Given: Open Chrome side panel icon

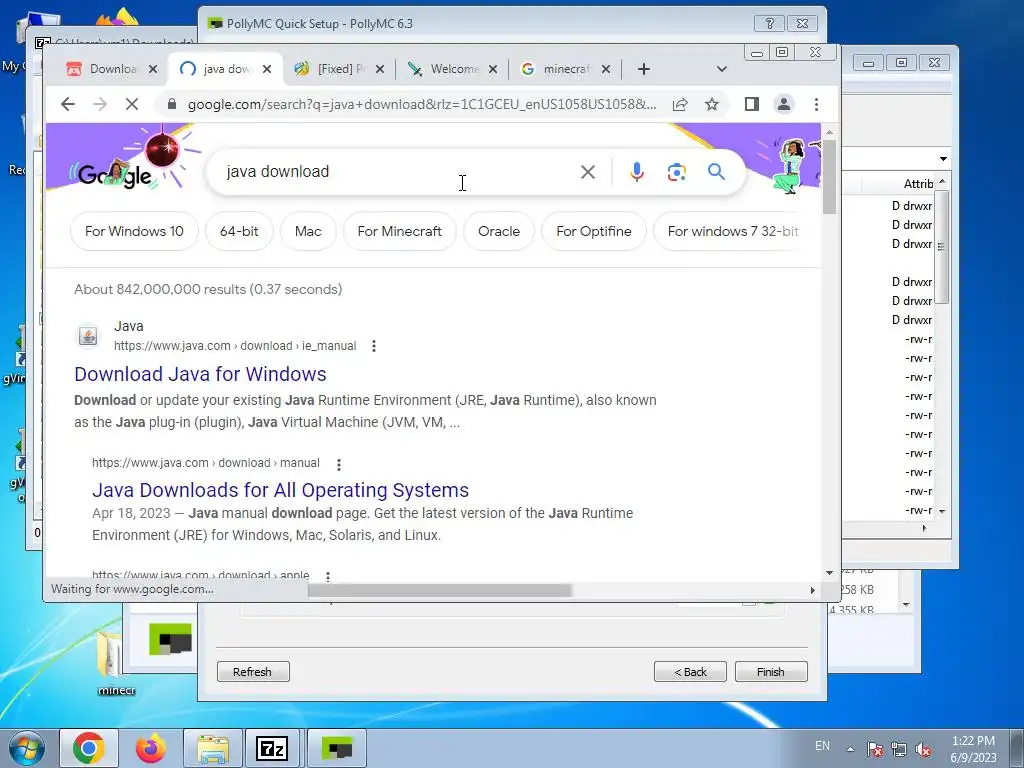Looking at the screenshot, I should pos(752,104).
